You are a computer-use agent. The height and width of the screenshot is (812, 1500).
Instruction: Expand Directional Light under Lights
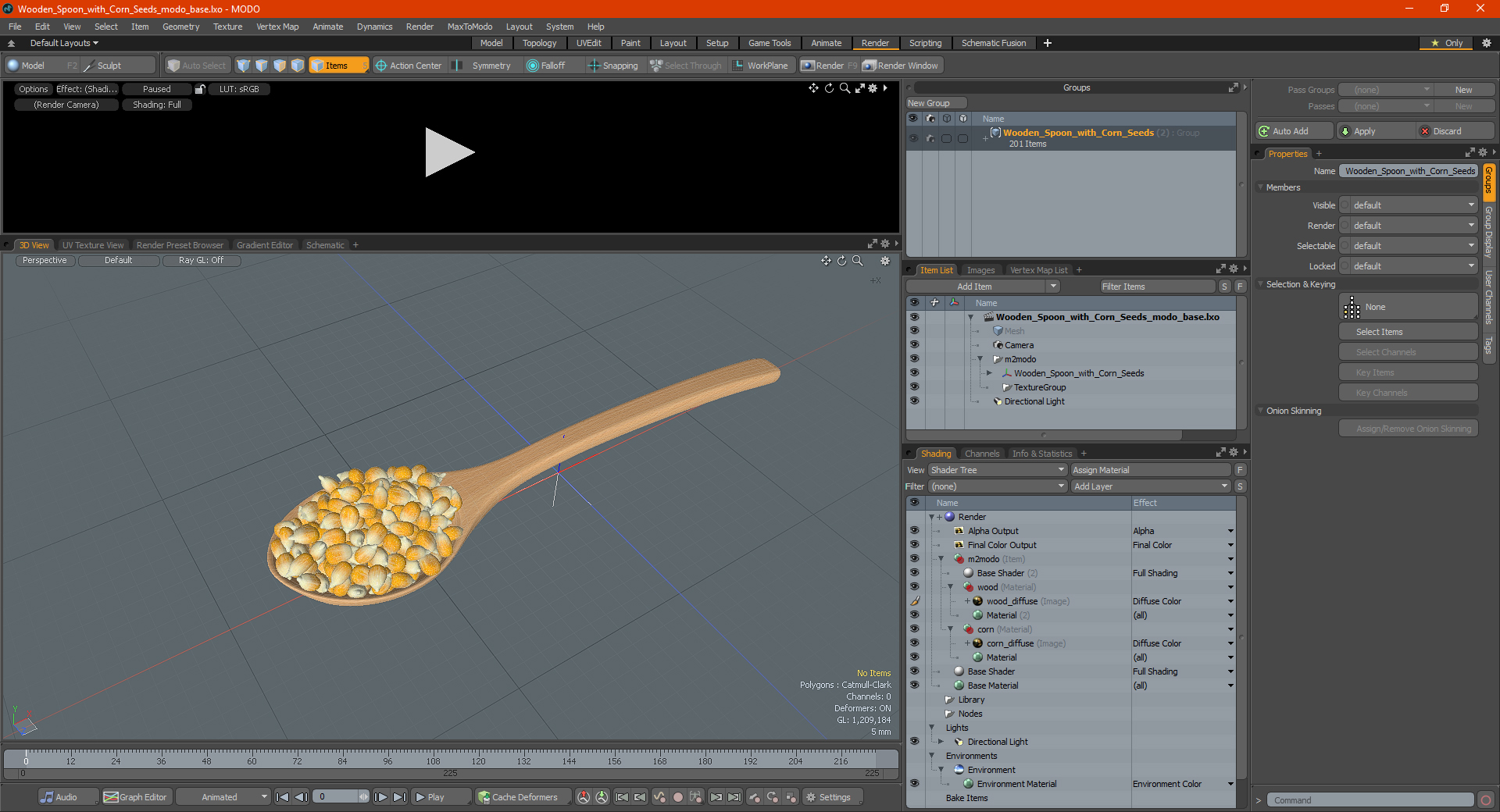point(941,742)
